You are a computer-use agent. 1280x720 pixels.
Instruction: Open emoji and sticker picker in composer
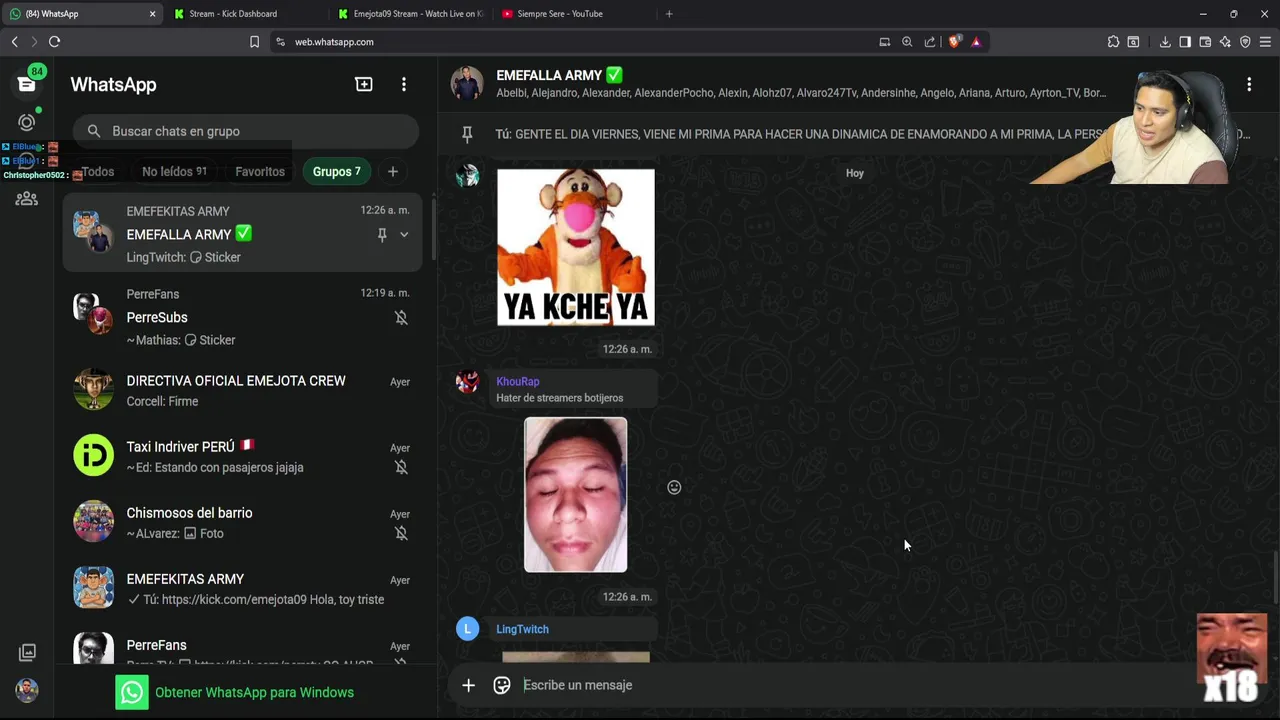(x=502, y=685)
